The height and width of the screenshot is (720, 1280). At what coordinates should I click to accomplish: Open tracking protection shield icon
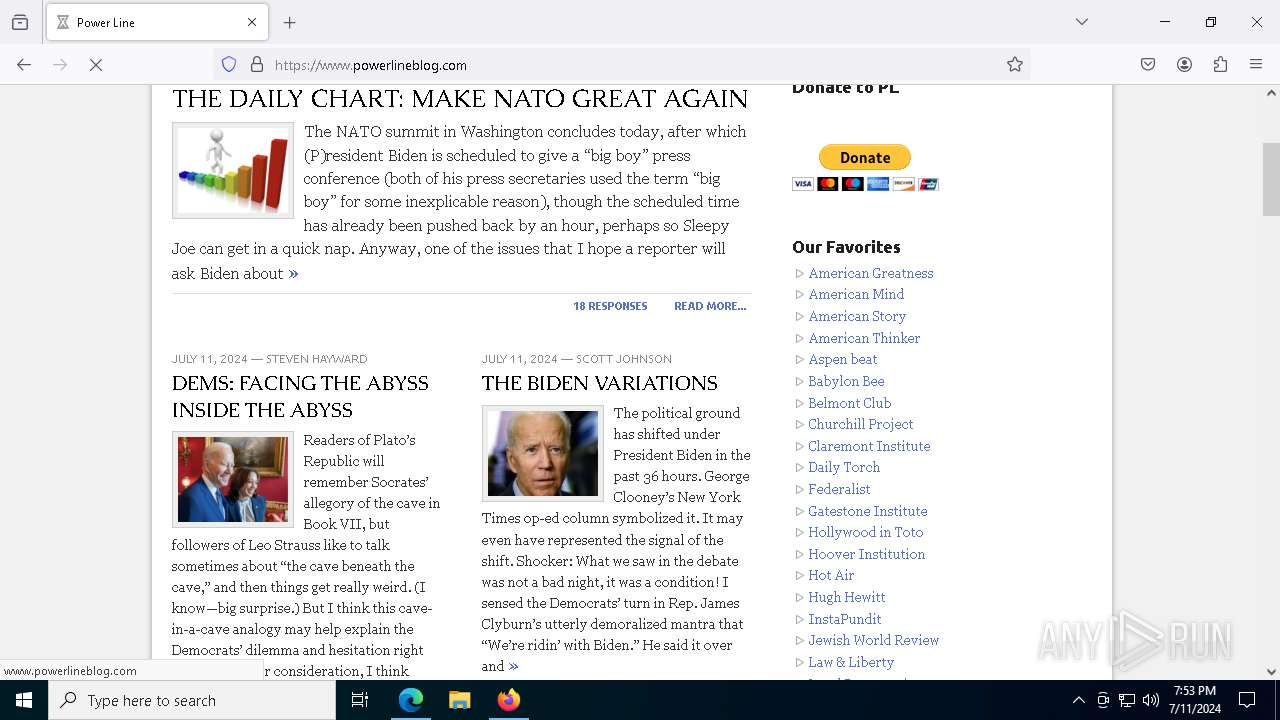coord(229,64)
